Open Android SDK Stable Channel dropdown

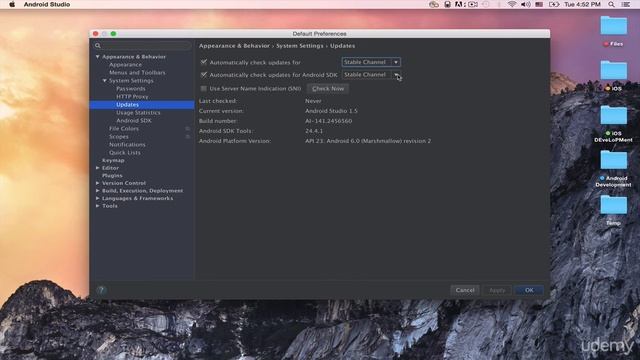[371, 75]
